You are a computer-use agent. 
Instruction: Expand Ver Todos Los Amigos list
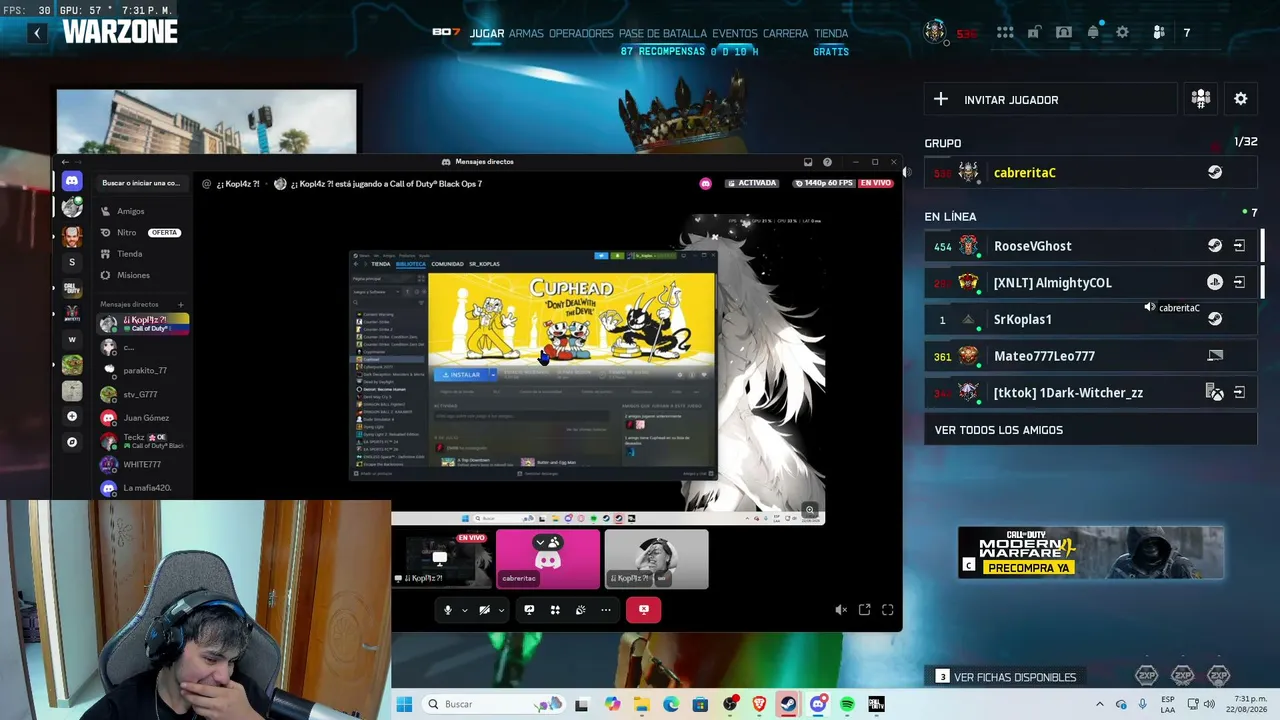[x=1090, y=430]
